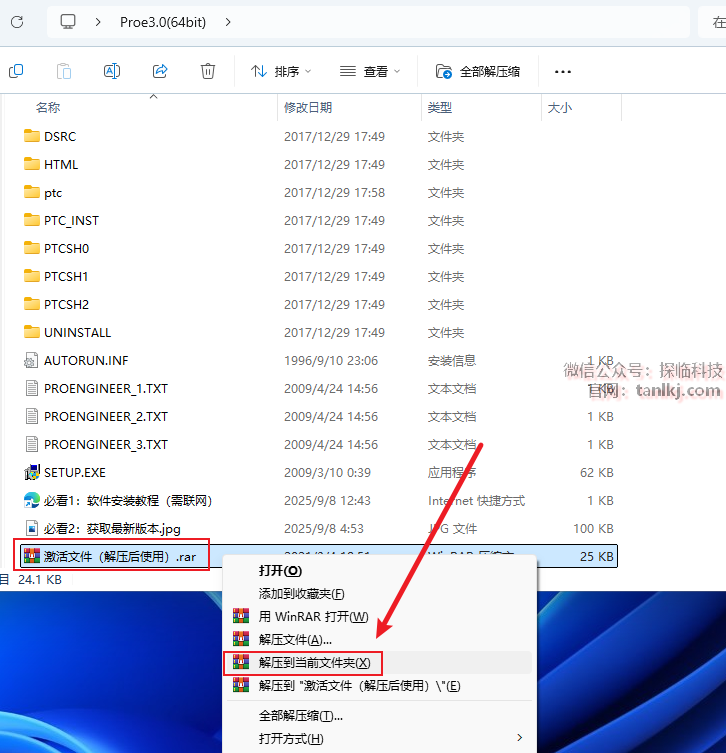Select the UNINSTALL folder icon

[32, 332]
